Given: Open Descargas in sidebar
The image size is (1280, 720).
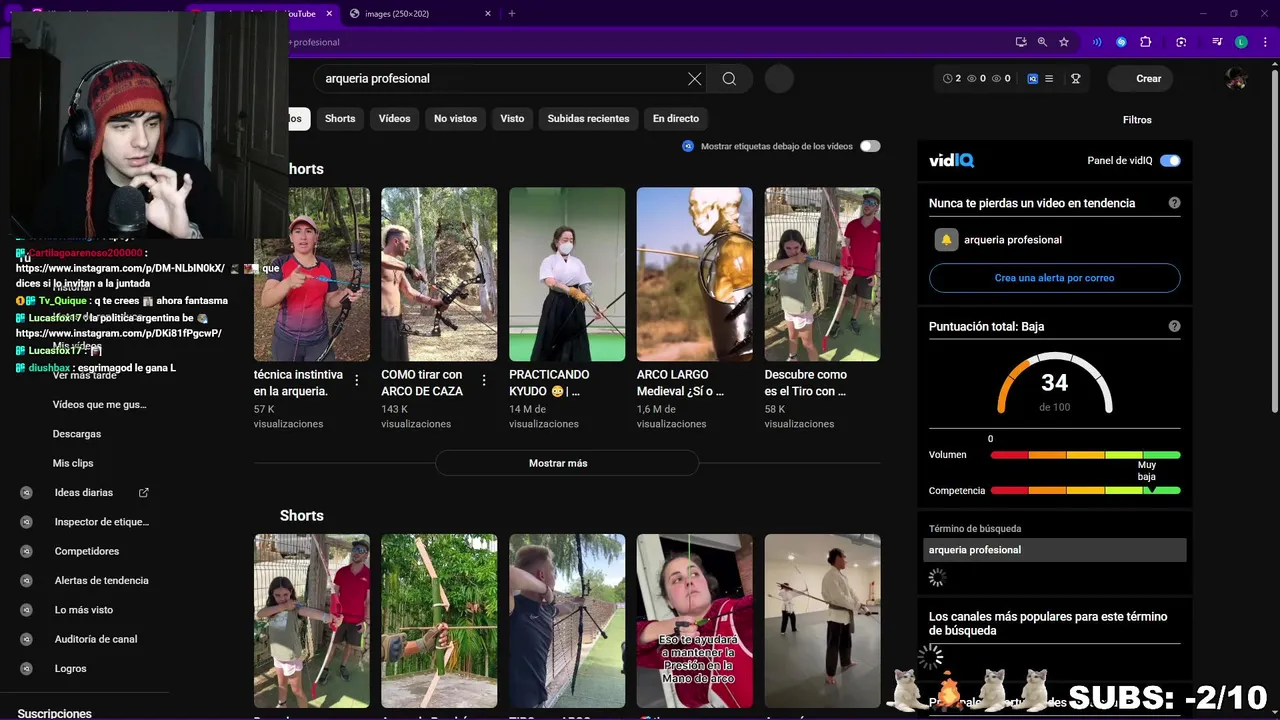Looking at the screenshot, I should (x=77, y=434).
